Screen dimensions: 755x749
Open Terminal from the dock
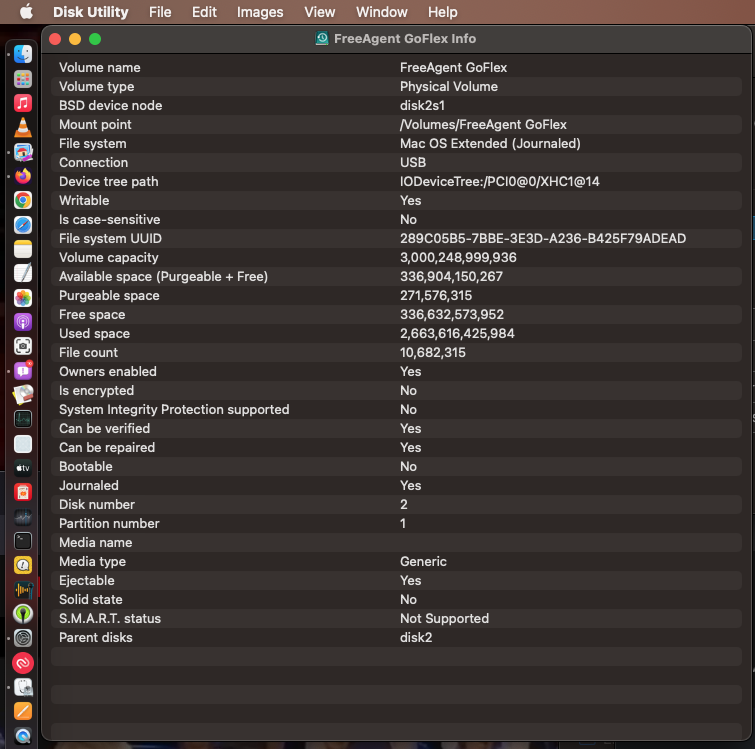[23, 541]
